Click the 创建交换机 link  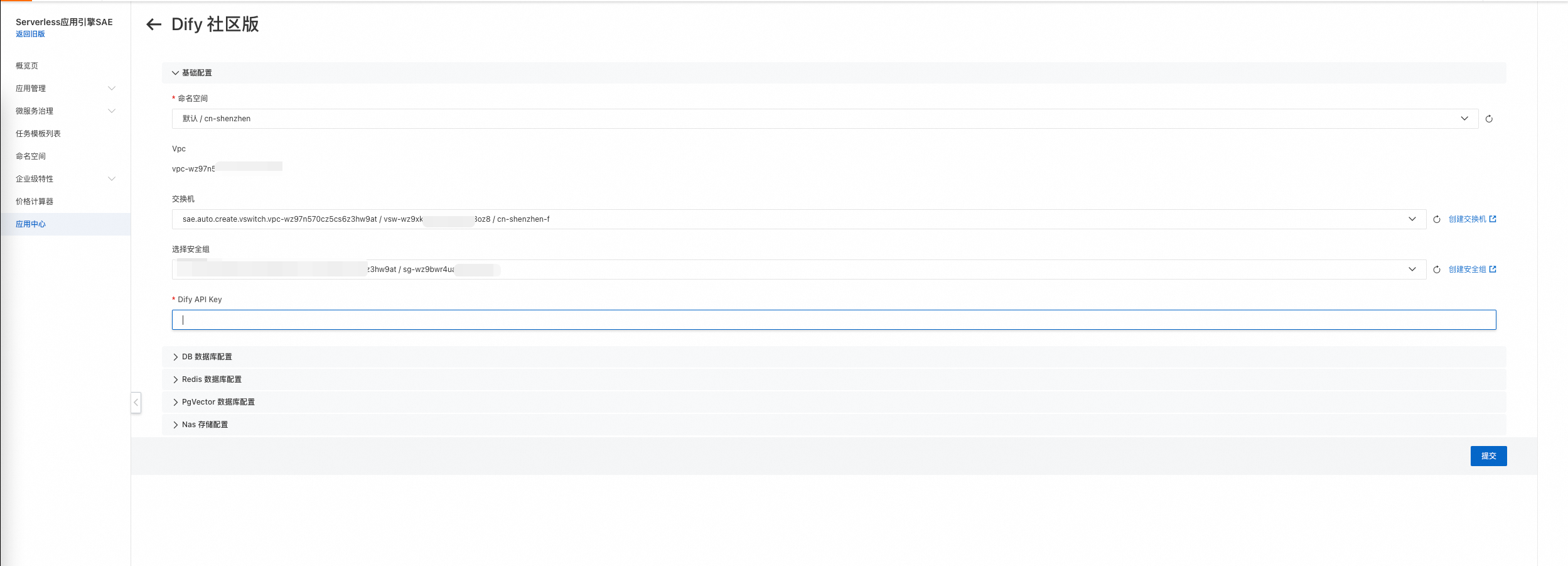coord(1472,219)
